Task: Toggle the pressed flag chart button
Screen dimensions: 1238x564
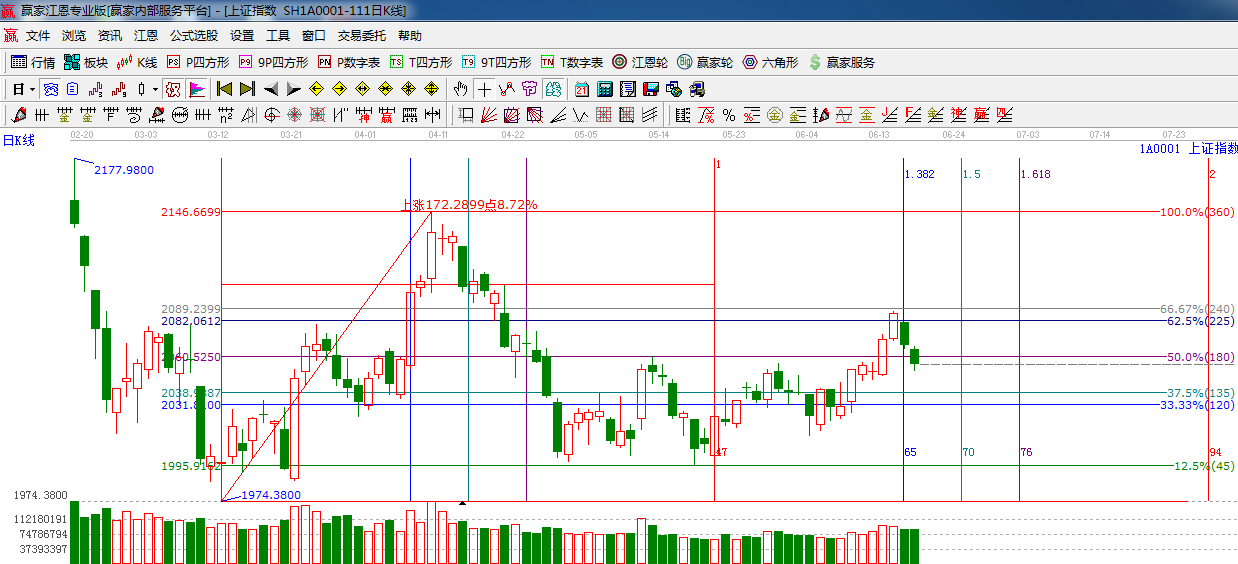Action: point(196,89)
